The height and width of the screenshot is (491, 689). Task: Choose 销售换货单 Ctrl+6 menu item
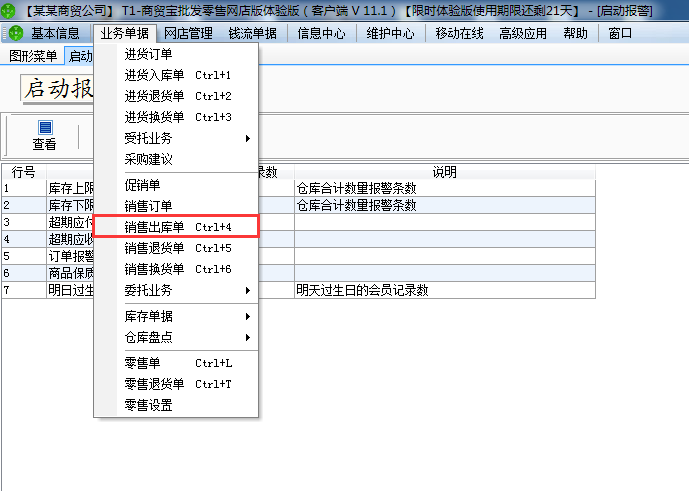(x=176, y=269)
